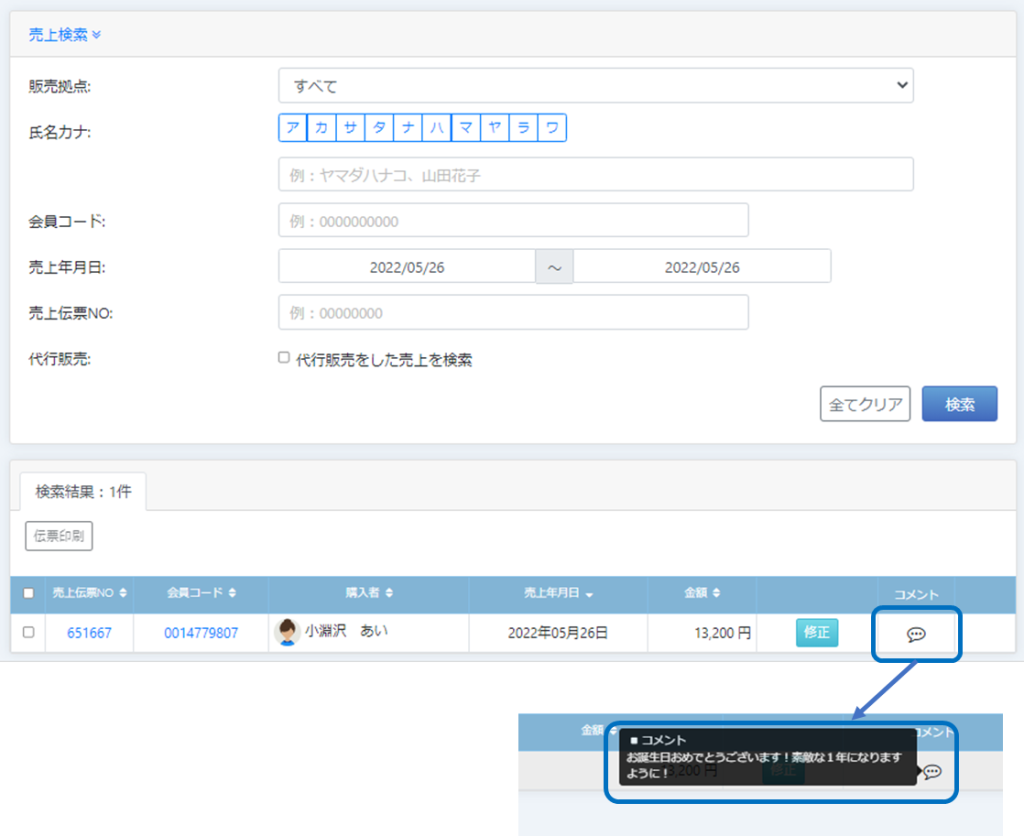Screen dimensions: 1024x836
Task: Click the 修正 edit button
Action: pos(817,632)
